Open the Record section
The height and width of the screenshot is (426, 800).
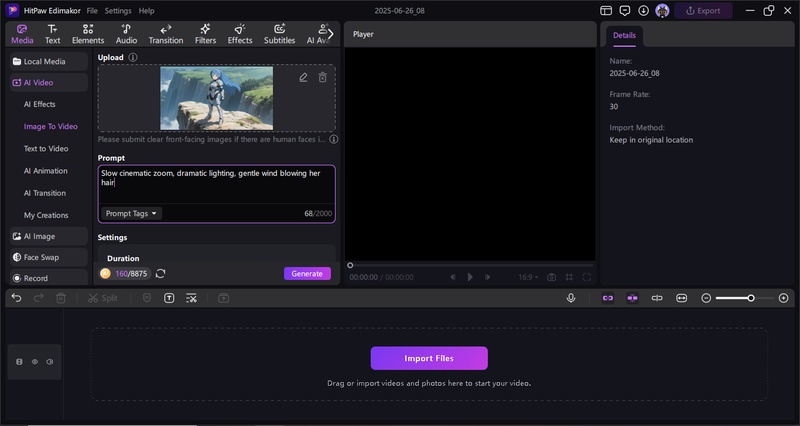[x=48, y=278]
